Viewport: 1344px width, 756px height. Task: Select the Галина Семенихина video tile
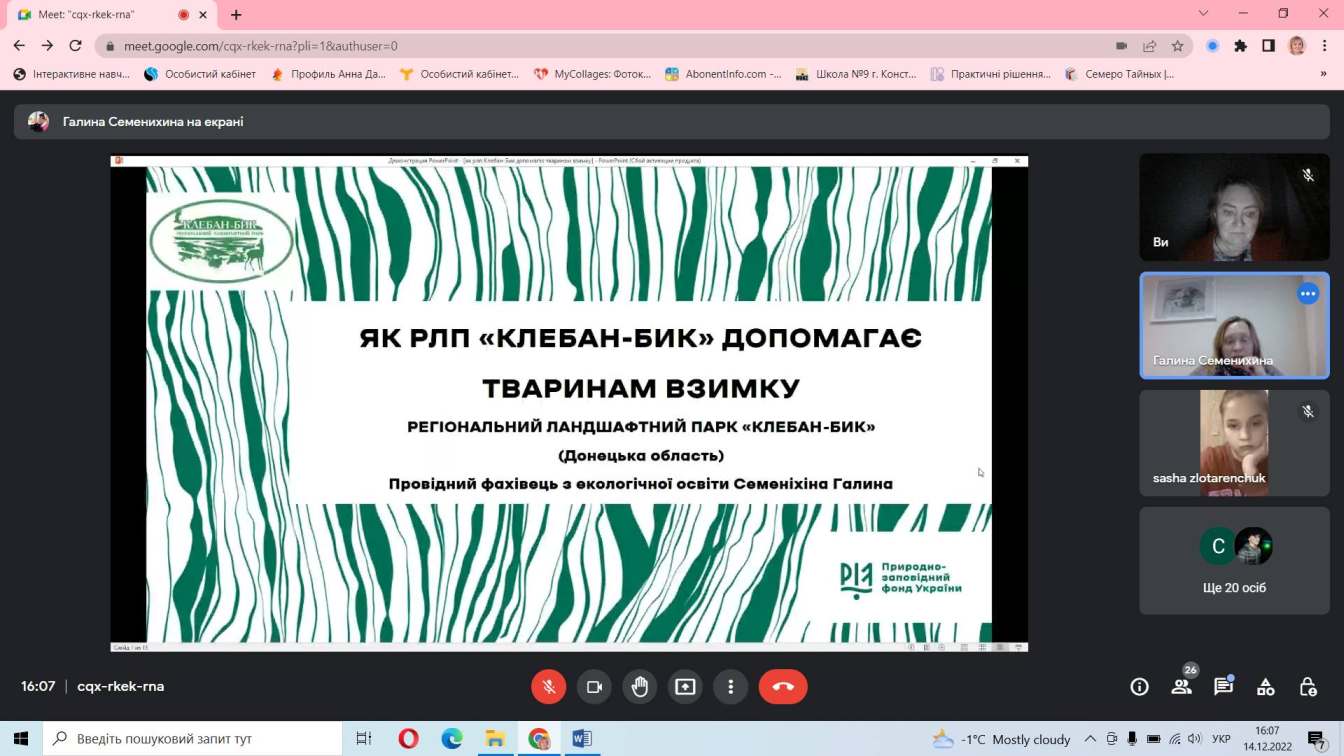(1234, 326)
